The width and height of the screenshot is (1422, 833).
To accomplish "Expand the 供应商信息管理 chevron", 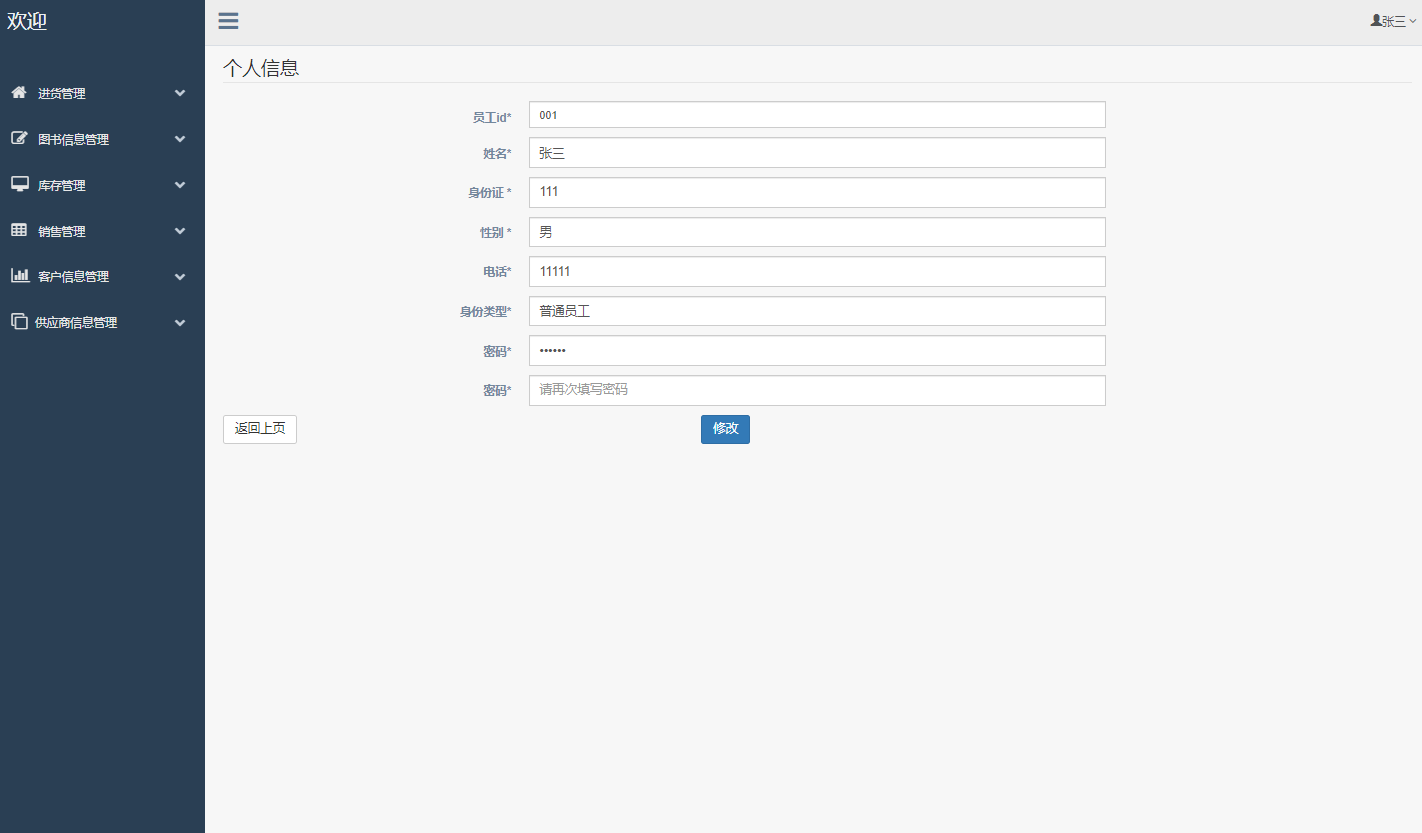I will tap(180, 322).
